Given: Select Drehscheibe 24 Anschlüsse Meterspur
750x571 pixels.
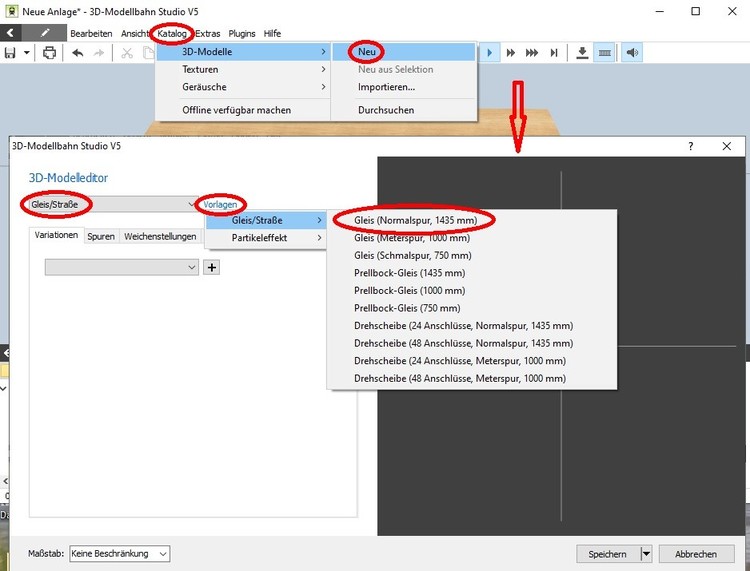Looking at the screenshot, I should 472,361.
